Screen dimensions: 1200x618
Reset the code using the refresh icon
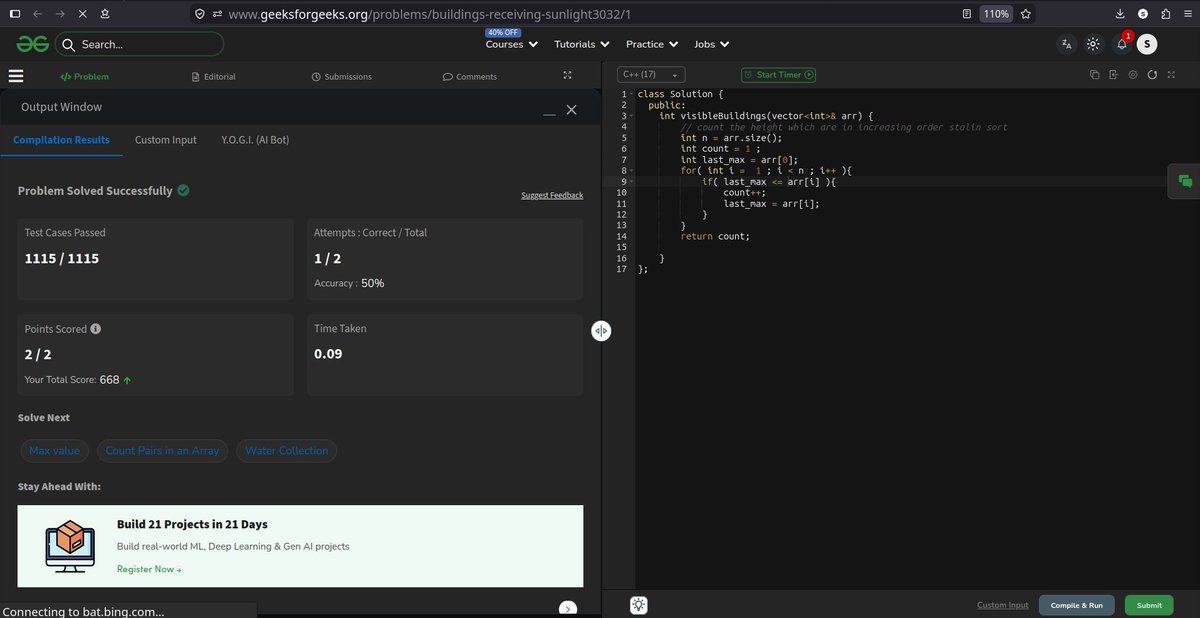1151,74
